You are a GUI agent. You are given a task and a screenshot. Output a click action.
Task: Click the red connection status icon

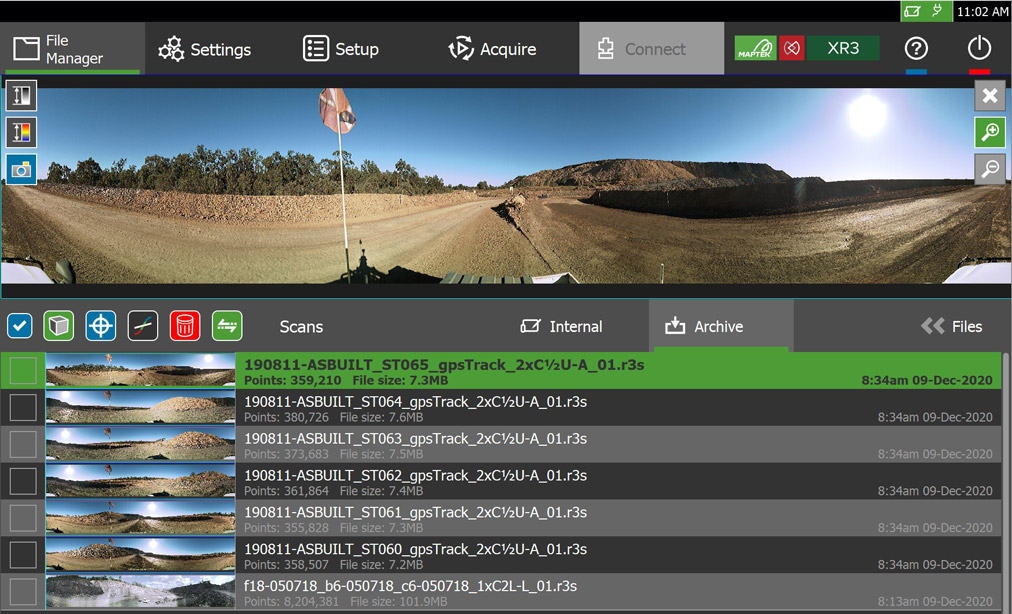pyautogui.click(x=791, y=48)
